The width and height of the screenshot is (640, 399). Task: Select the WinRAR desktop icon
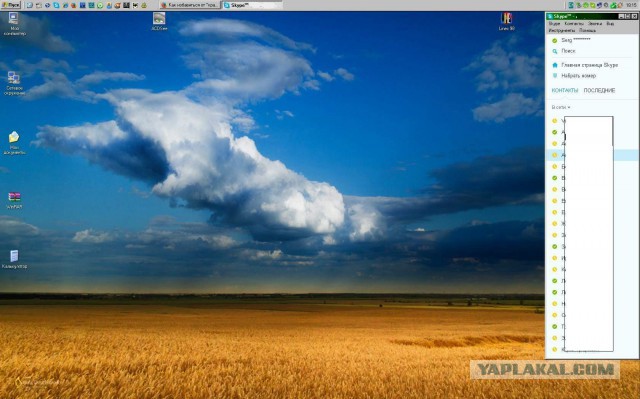point(14,200)
